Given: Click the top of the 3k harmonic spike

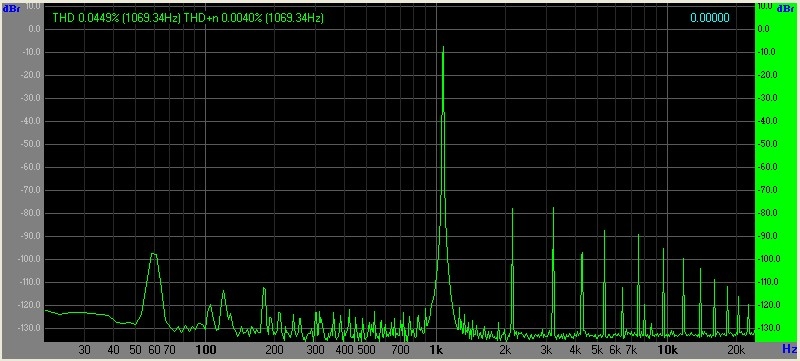Looking at the screenshot, I should pyautogui.click(x=553, y=208).
